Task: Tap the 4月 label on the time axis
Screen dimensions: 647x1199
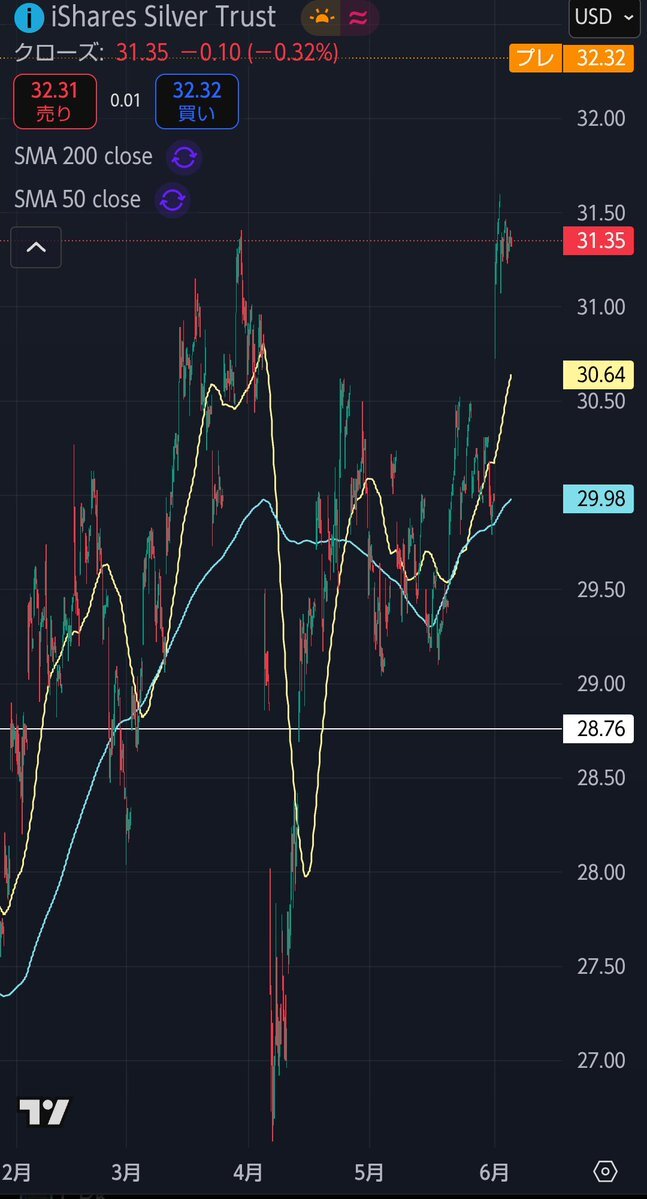Action: [x=249, y=1171]
